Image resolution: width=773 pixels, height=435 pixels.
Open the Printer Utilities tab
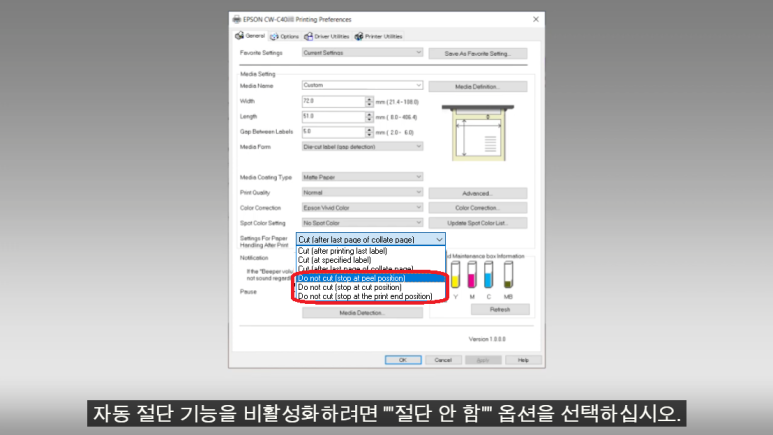coord(379,36)
